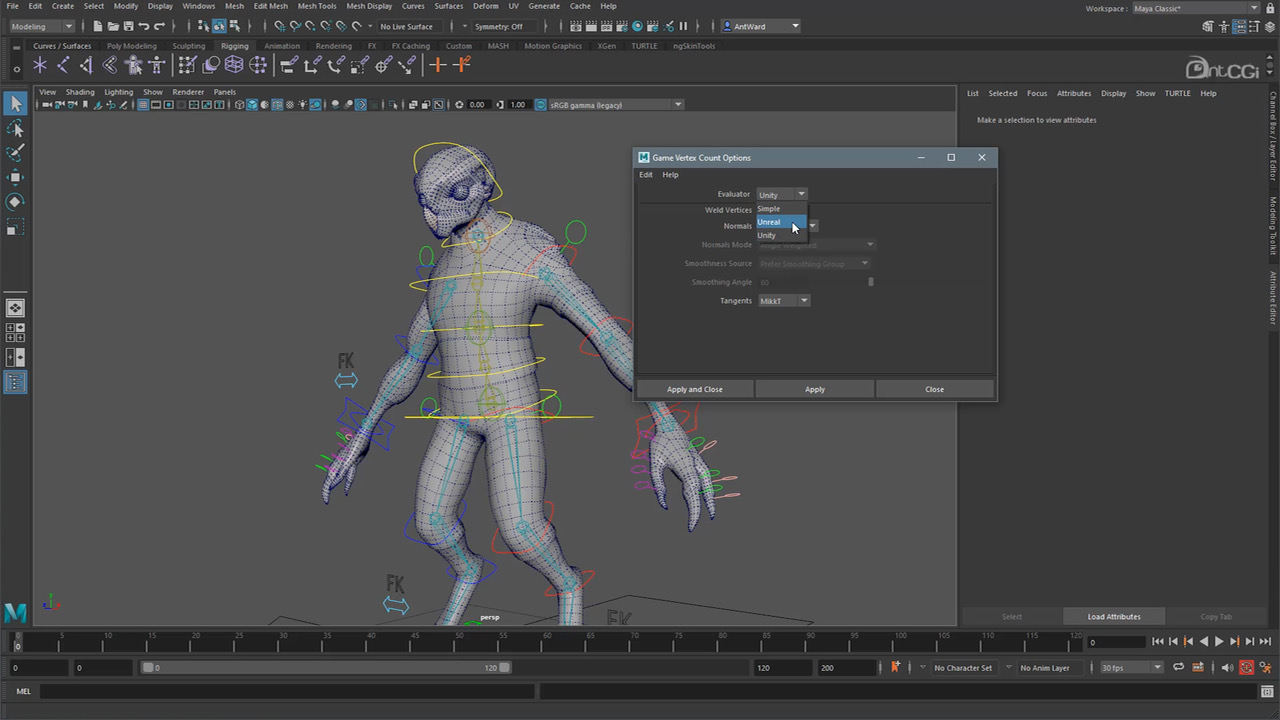The width and height of the screenshot is (1280, 720).
Task: Open the 30 fps frame rate dropdown
Action: pyautogui.click(x=1131, y=668)
